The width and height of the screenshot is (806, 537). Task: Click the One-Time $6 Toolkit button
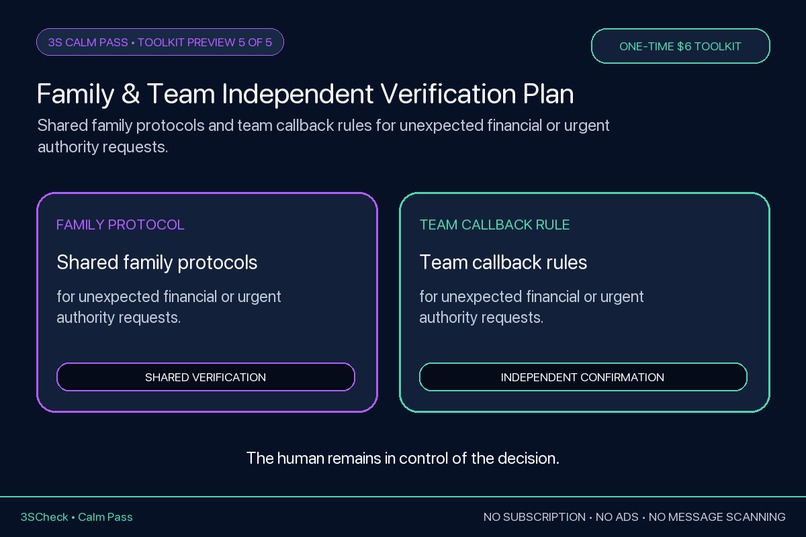pyautogui.click(x=680, y=46)
